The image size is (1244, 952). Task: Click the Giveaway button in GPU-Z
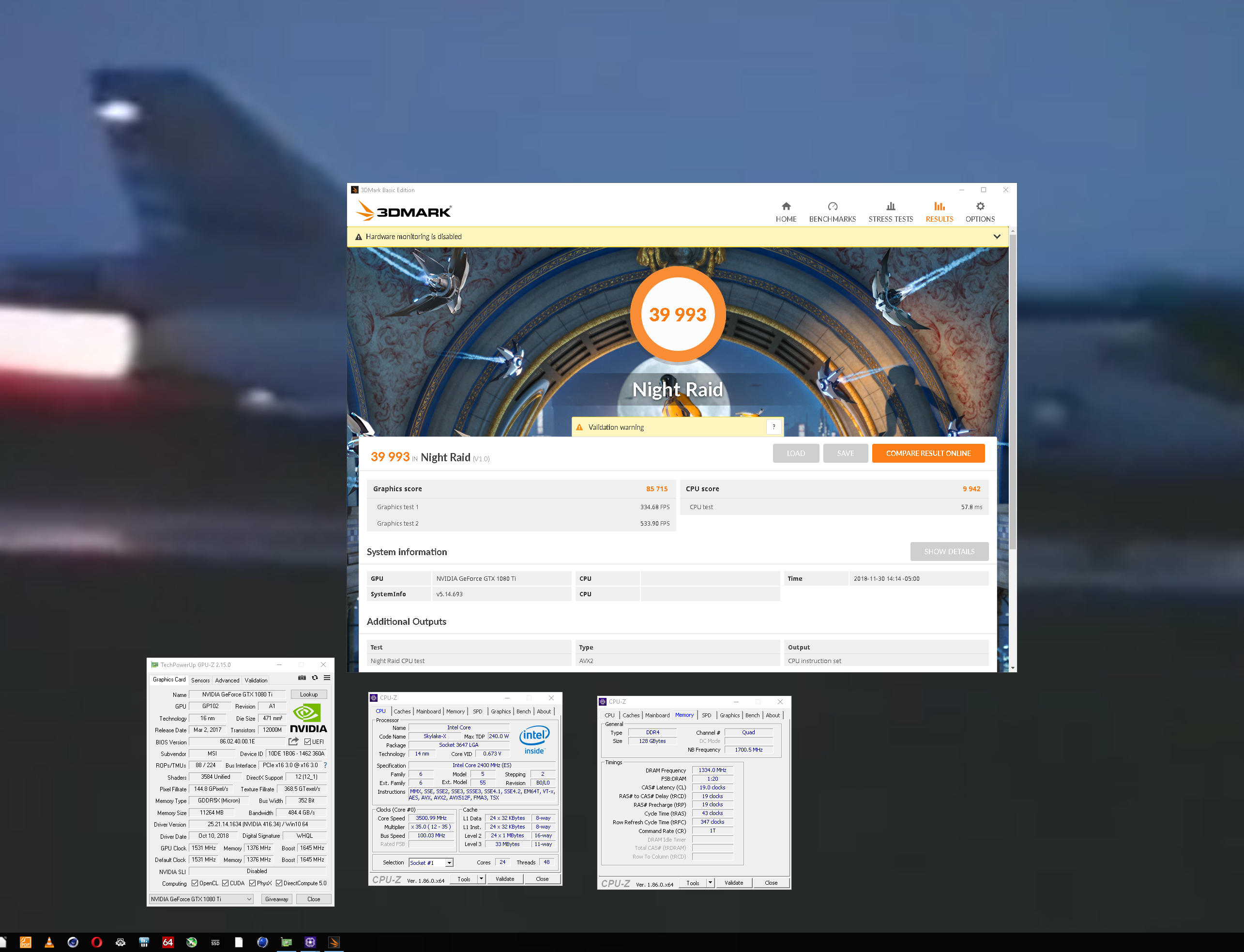point(276,899)
